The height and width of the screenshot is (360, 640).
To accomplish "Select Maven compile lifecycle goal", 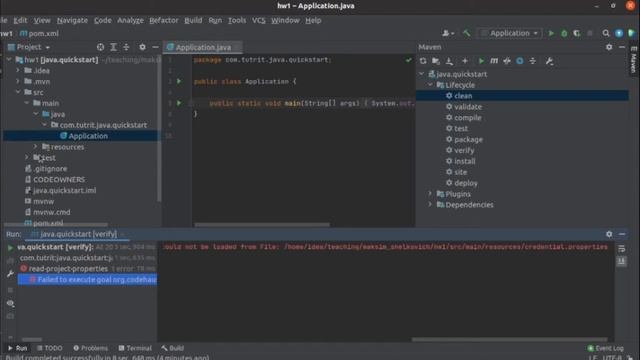I will [x=468, y=118].
